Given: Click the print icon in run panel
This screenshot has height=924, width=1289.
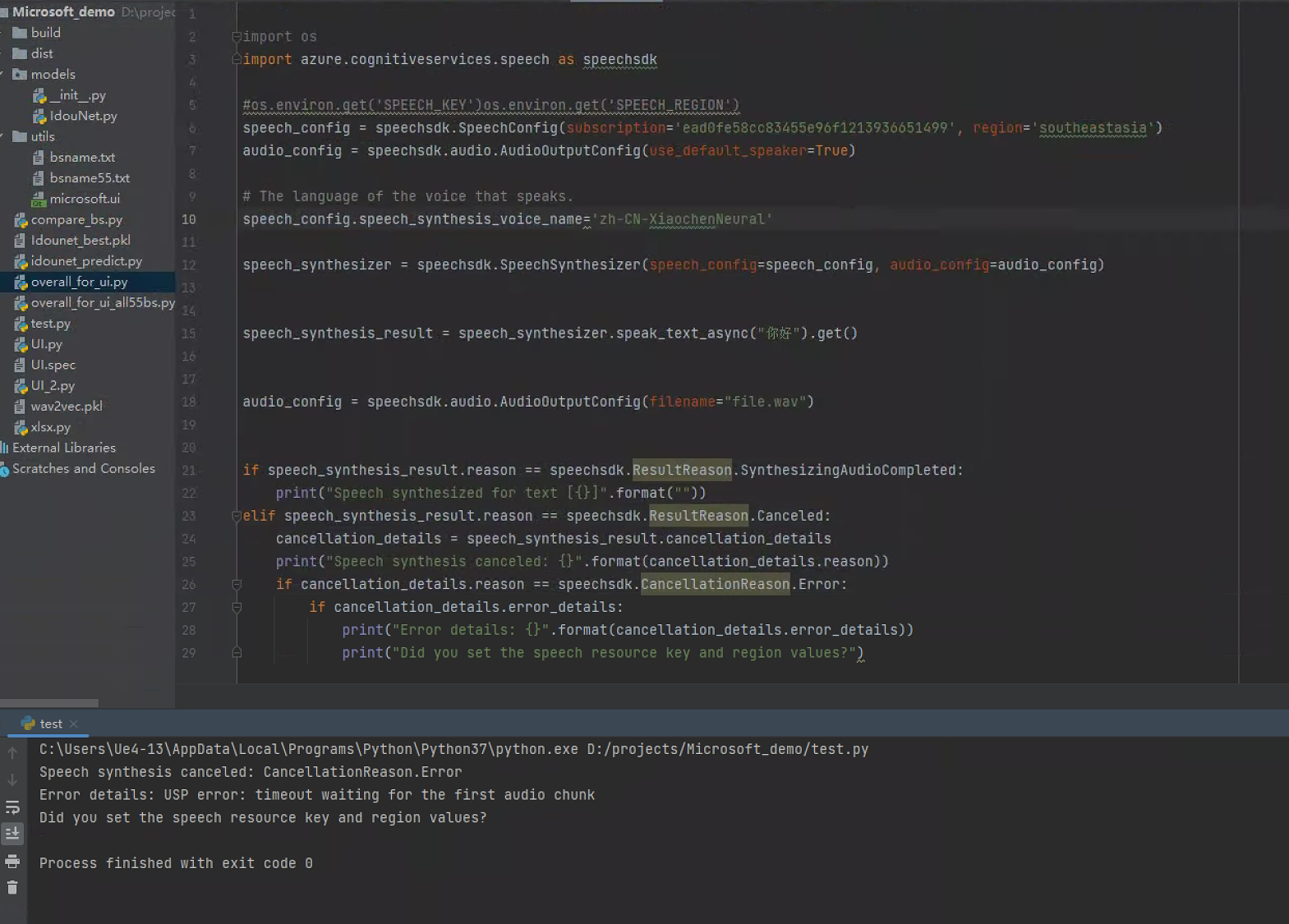Looking at the screenshot, I should 12,862.
